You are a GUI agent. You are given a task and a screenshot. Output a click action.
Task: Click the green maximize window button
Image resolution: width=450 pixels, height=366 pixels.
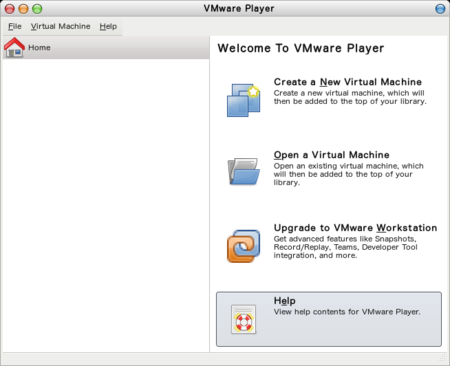tap(37, 9)
